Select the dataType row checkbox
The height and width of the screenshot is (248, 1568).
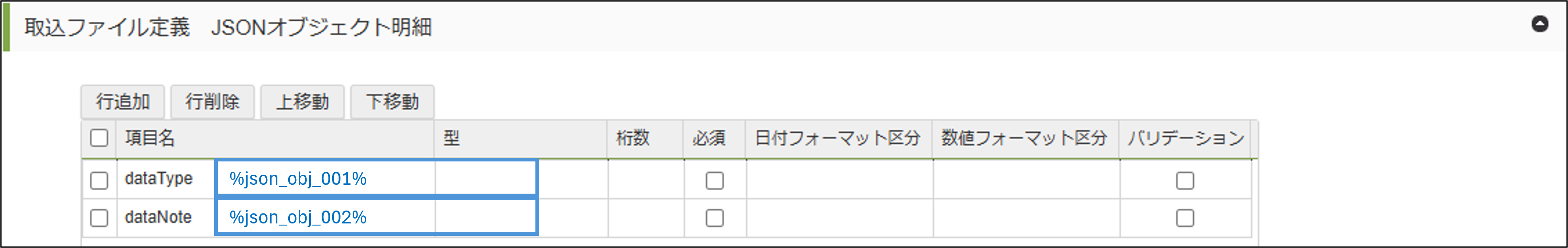(x=99, y=180)
